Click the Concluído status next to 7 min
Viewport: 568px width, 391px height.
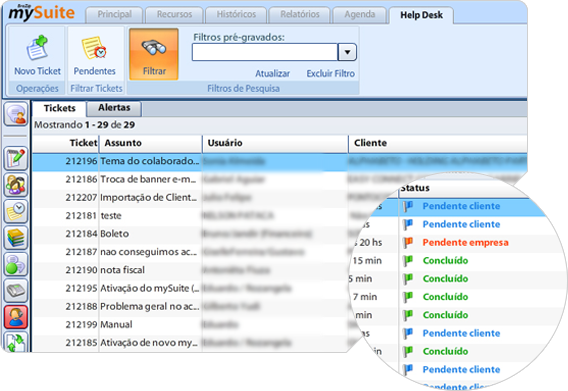445,297
